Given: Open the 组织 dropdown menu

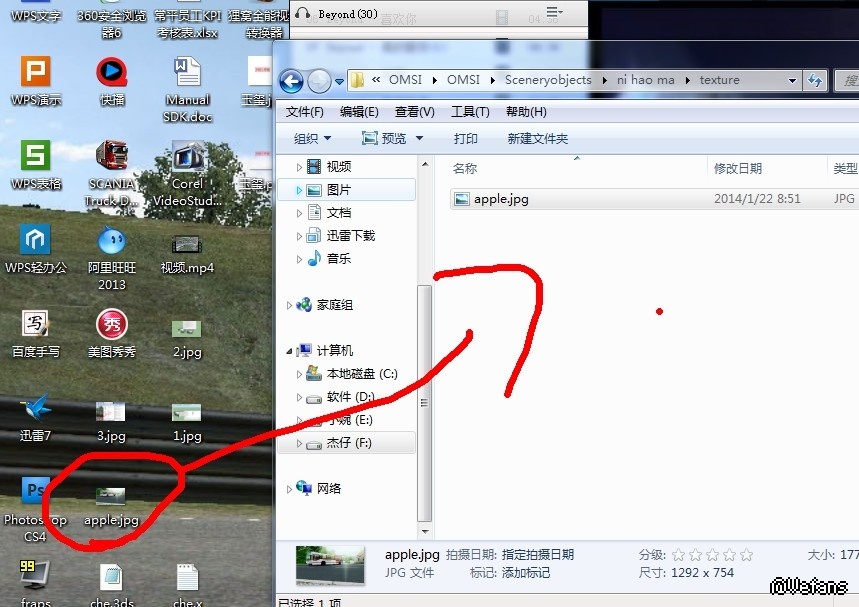Looking at the screenshot, I should (312, 139).
